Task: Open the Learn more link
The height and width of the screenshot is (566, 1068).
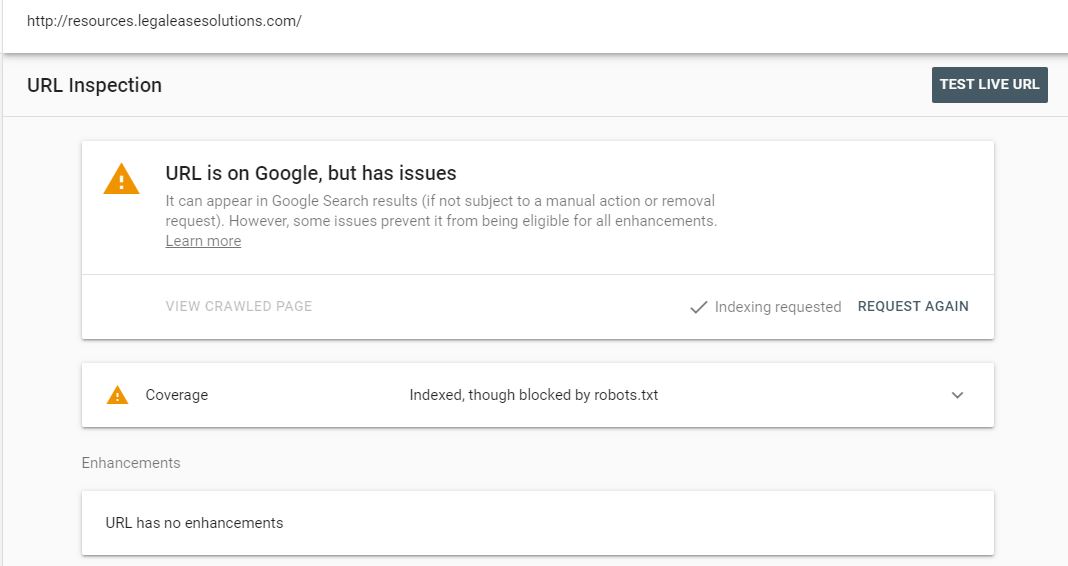Action: click(203, 241)
